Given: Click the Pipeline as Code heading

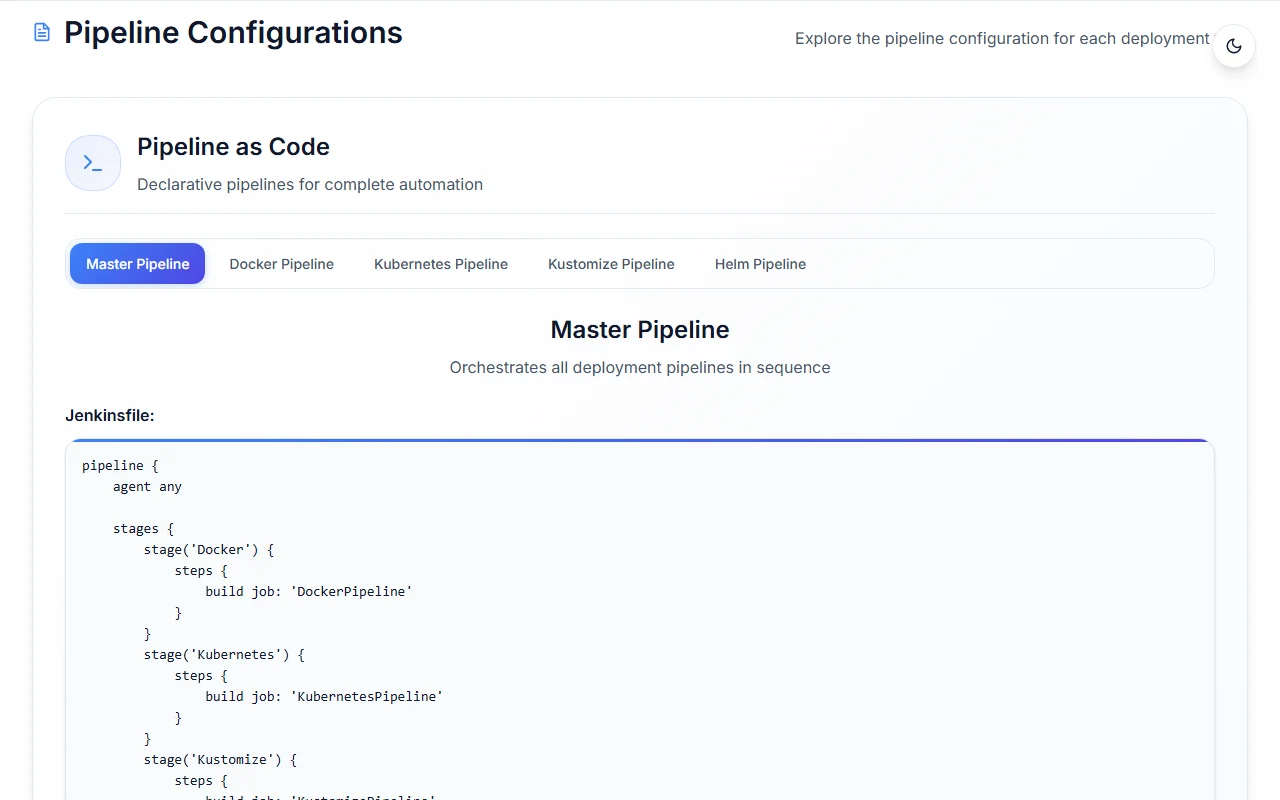Looking at the screenshot, I should click(x=233, y=147).
